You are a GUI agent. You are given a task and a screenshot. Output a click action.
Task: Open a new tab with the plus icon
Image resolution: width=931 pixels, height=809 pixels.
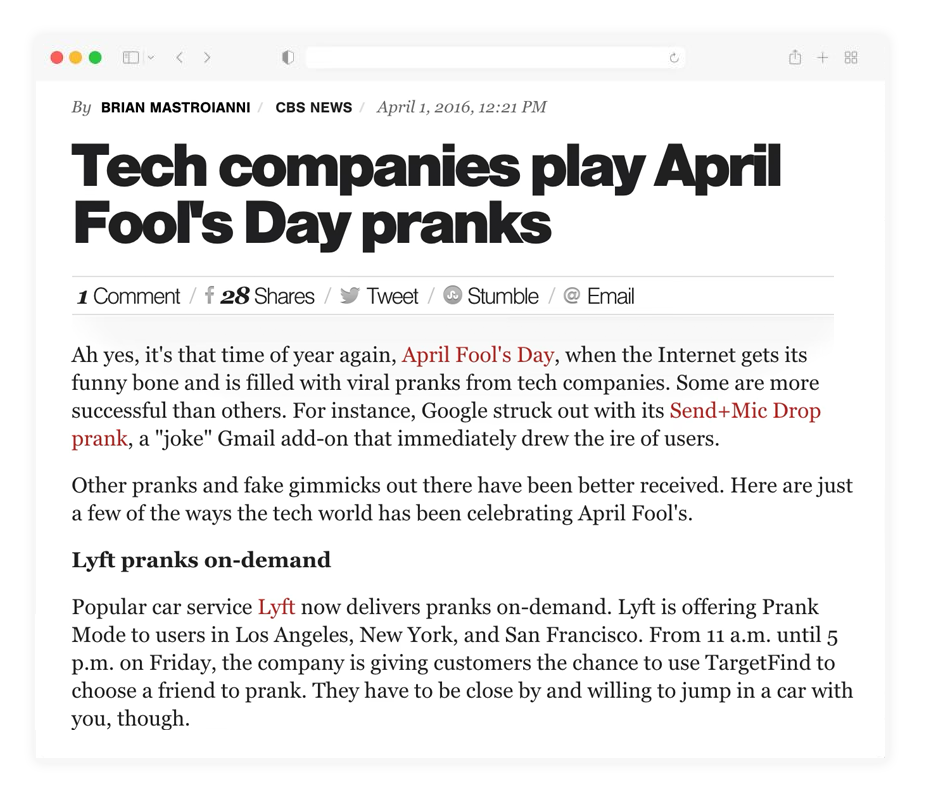click(x=823, y=57)
